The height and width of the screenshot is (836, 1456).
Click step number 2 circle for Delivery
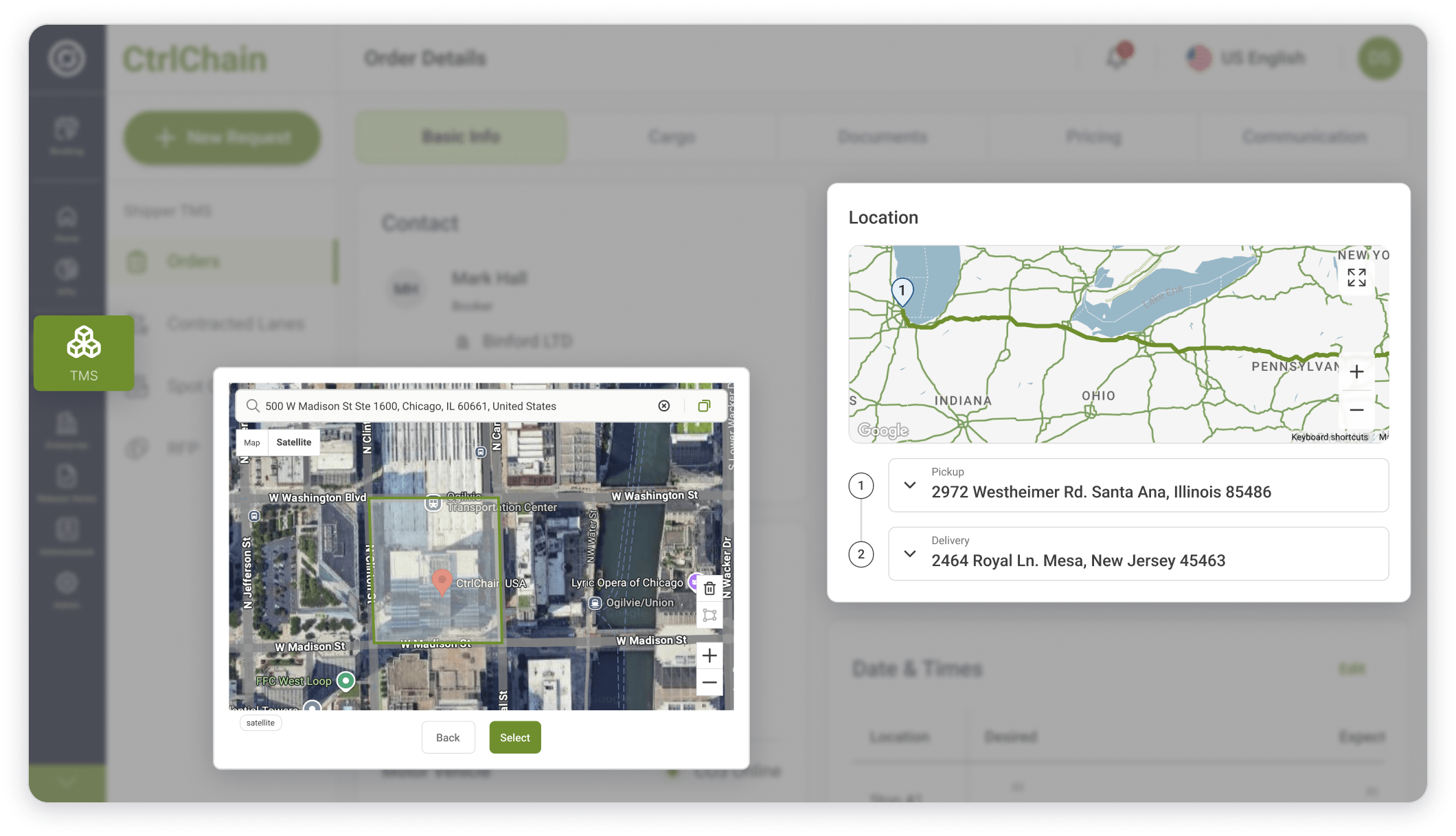[x=861, y=554]
